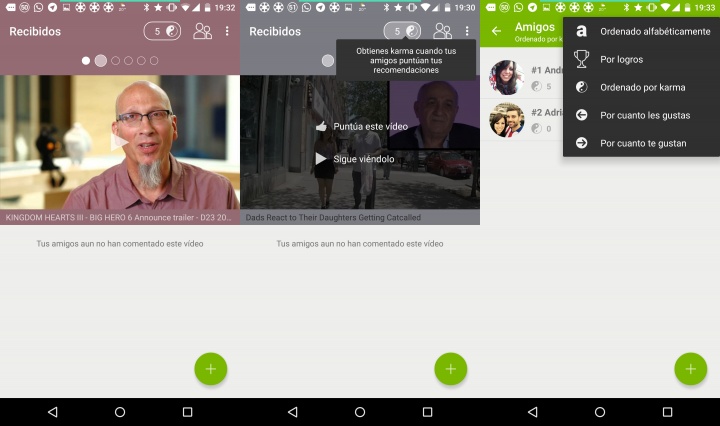The width and height of the screenshot is (720, 426).
Task: Tap green add button in Amigos screen
Action: pos(691,369)
